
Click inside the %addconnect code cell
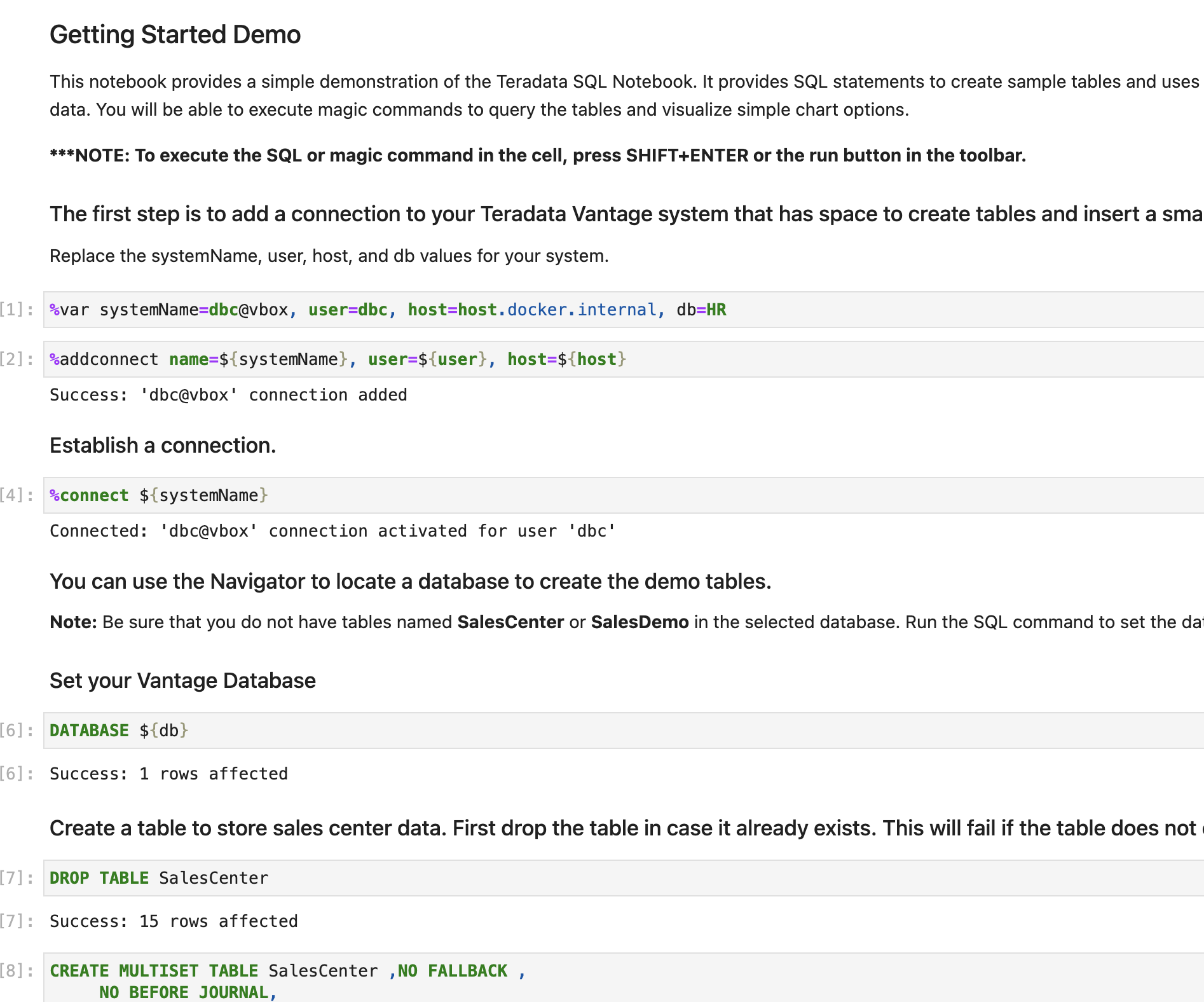tap(337, 359)
